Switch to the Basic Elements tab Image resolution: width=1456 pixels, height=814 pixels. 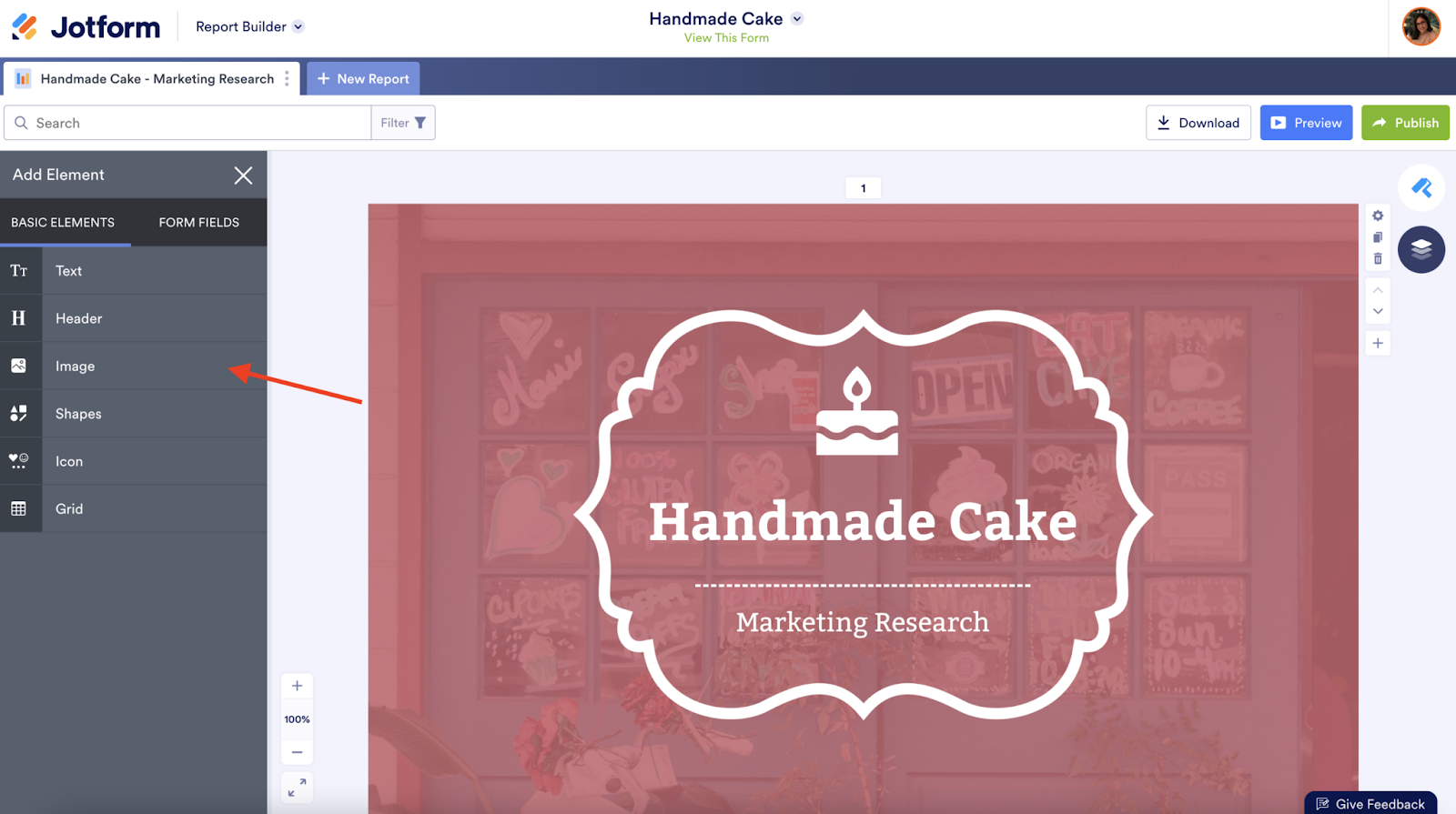coord(63,223)
